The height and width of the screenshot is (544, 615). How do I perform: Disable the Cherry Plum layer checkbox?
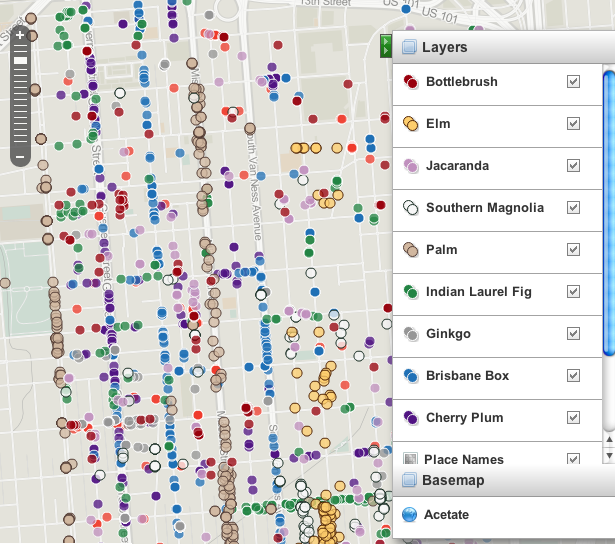[x=573, y=418]
